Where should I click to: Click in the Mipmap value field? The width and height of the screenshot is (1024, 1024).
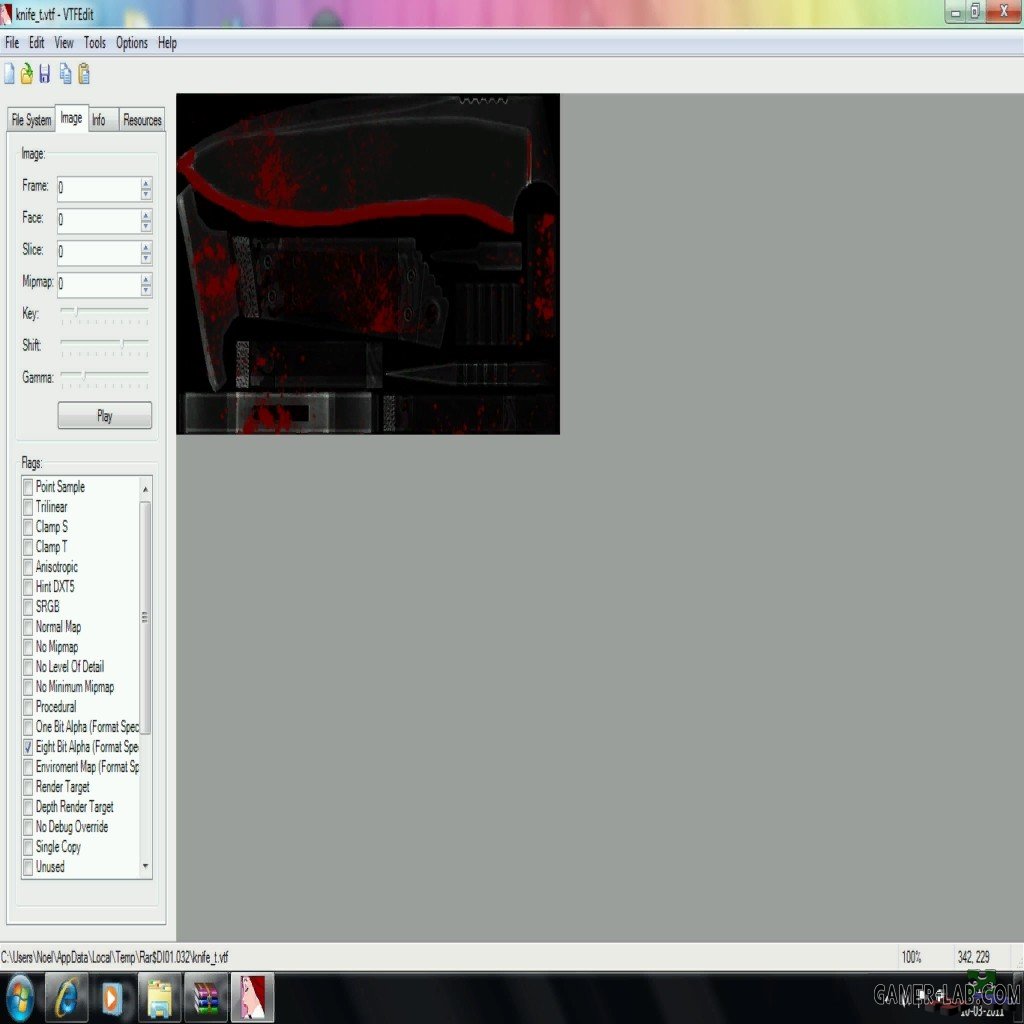99,284
